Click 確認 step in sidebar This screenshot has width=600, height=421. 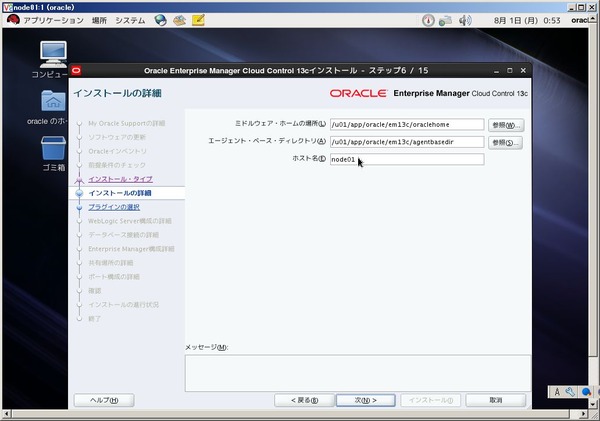pyautogui.click(x=95, y=290)
